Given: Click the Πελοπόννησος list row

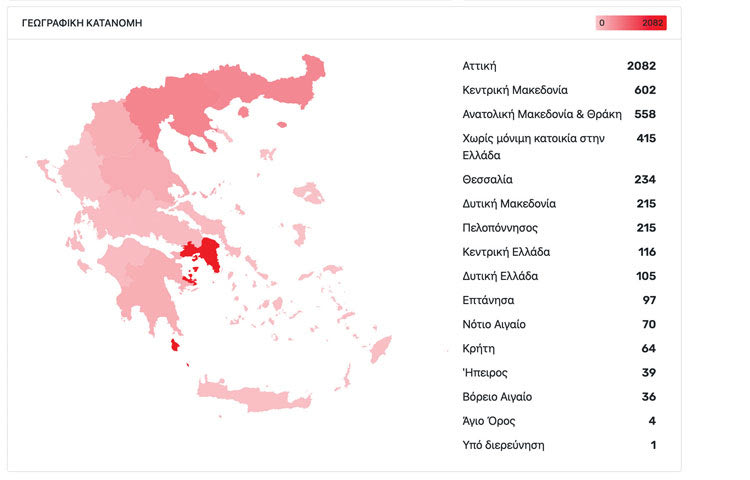Looking at the screenshot, I should coord(559,228).
